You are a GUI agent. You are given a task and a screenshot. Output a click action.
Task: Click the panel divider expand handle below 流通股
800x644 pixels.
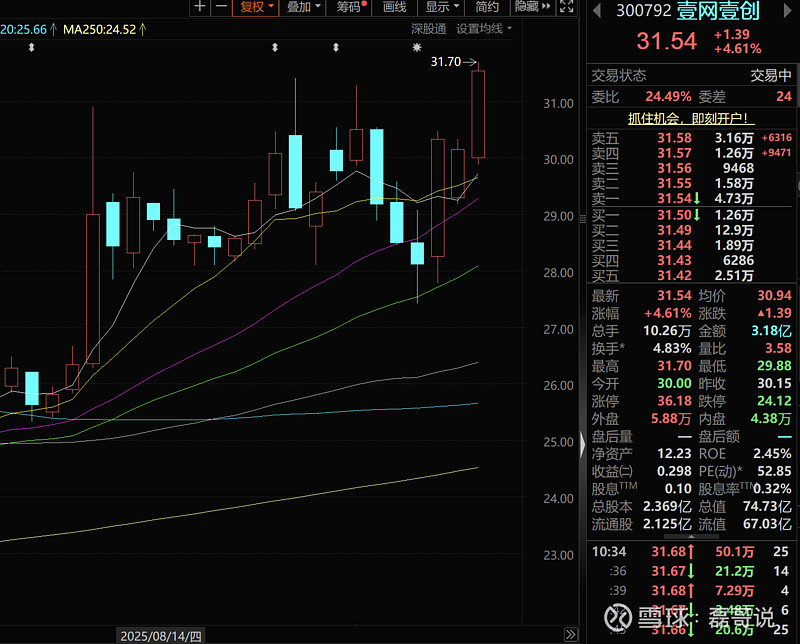point(691,536)
